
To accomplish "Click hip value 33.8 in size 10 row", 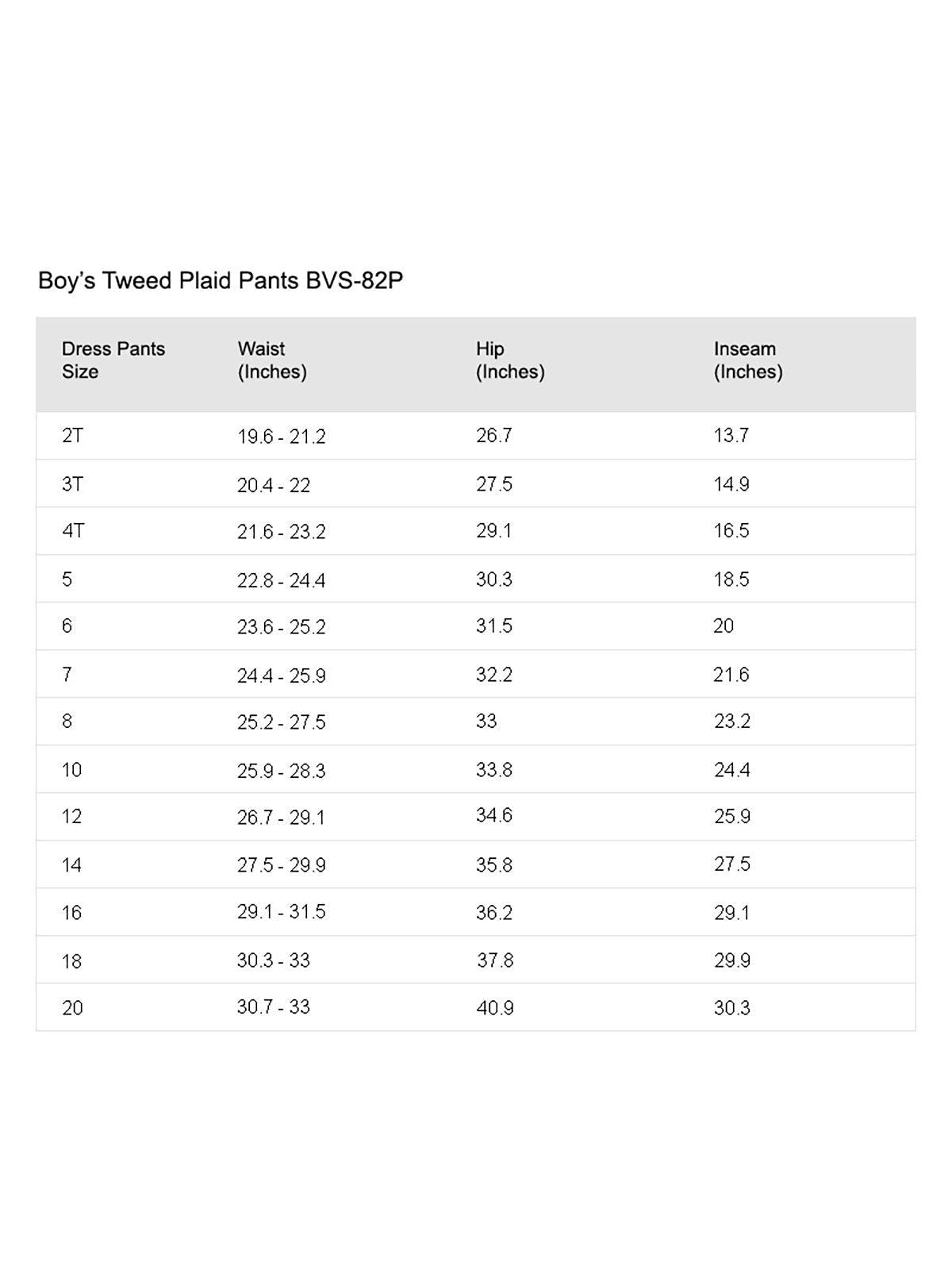I will tap(494, 770).
